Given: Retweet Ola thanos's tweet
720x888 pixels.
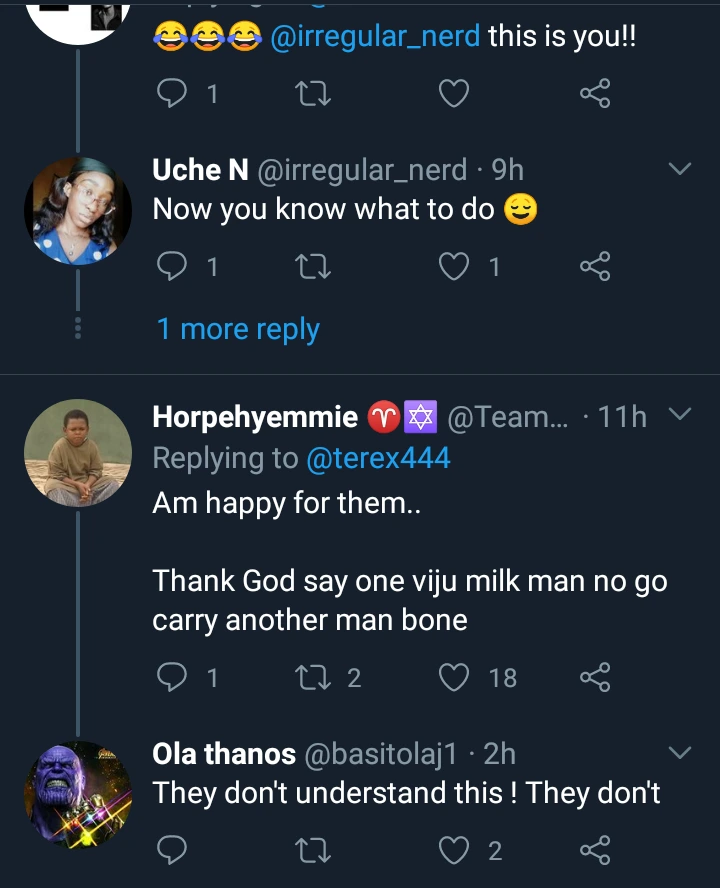Looking at the screenshot, I should coord(314,850).
